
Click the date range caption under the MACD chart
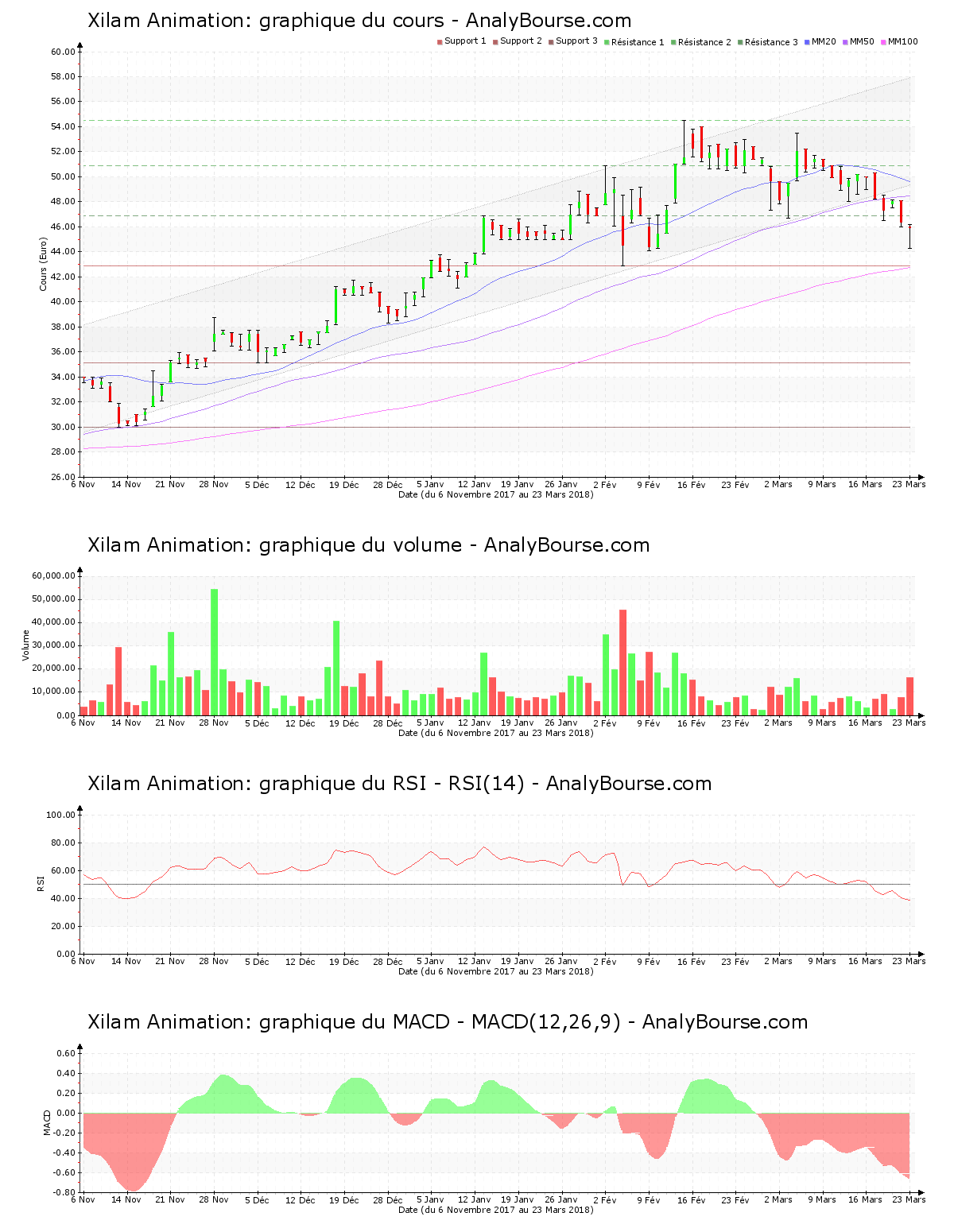coord(495,1210)
